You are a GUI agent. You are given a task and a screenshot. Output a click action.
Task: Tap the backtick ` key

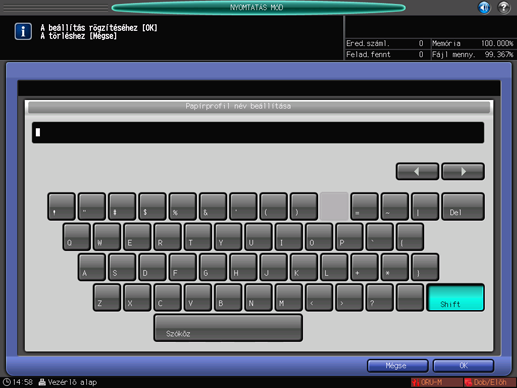[380, 237]
